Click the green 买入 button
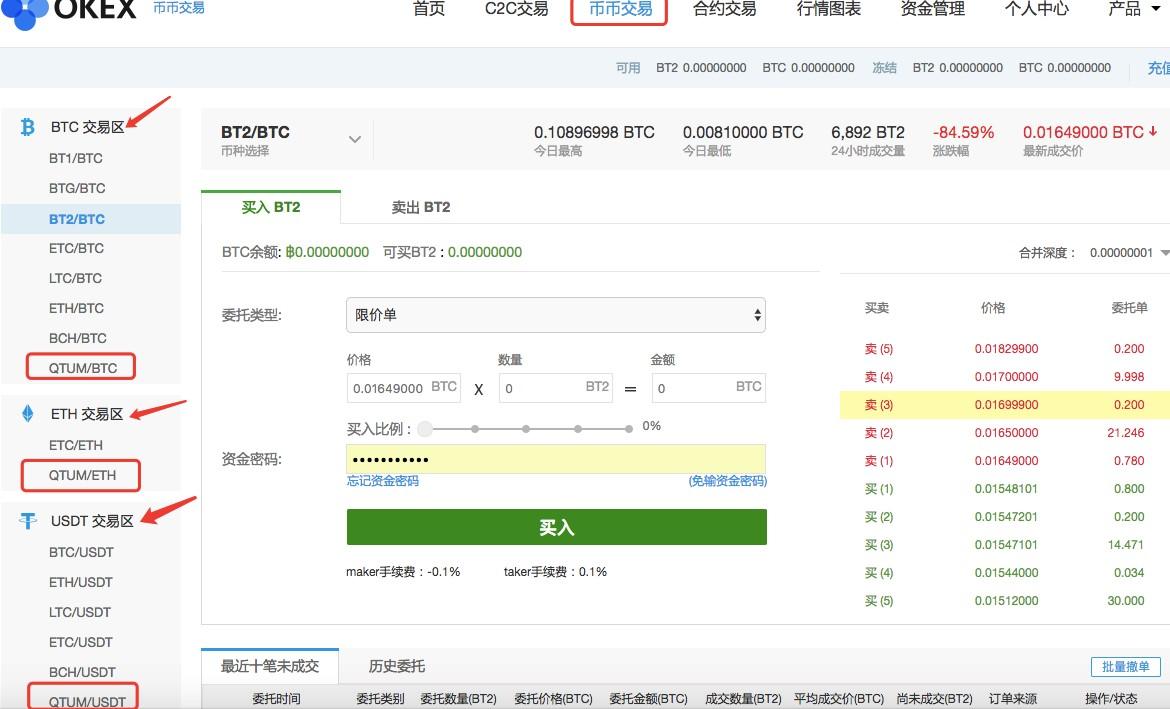The height and width of the screenshot is (709, 1170). tap(557, 527)
